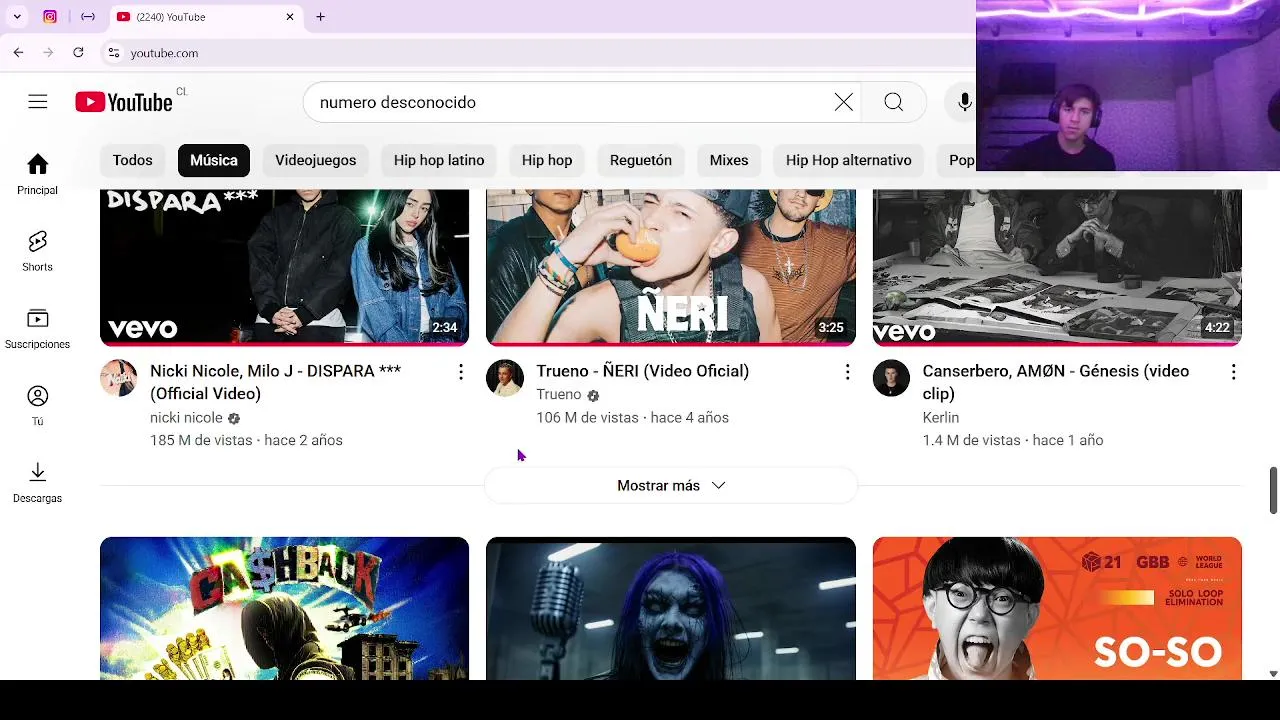Open the title Nicki Nicole, Milo J - DISPARA
This screenshot has width=1280, height=720.
coord(276,382)
